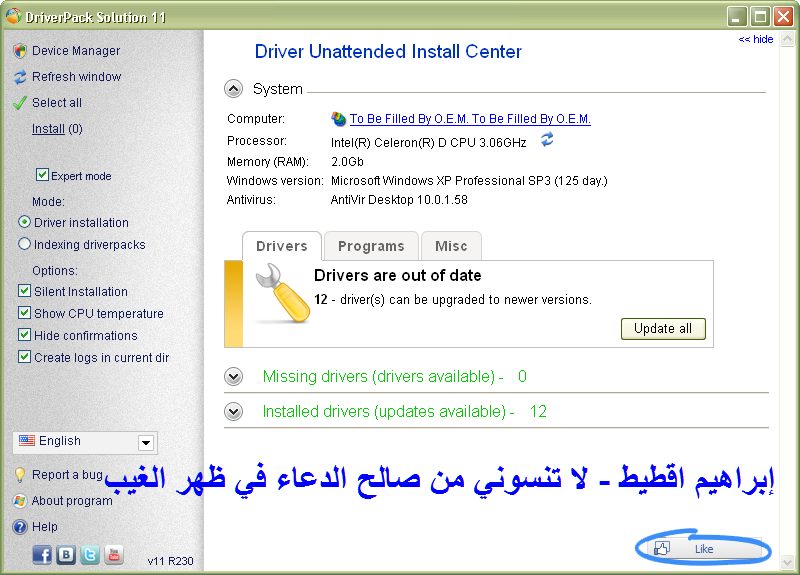800x575 pixels.
Task: Switch to the Drivers tab
Action: 282,246
